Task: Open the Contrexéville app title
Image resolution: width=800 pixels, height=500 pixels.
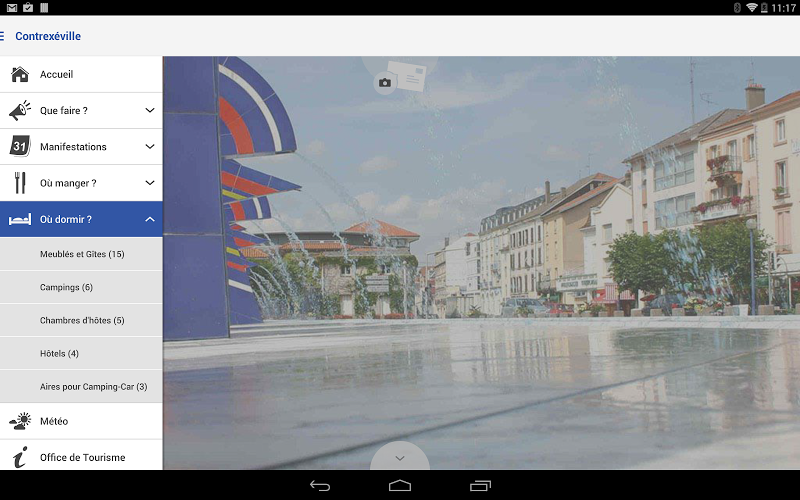Action: pyautogui.click(x=48, y=36)
